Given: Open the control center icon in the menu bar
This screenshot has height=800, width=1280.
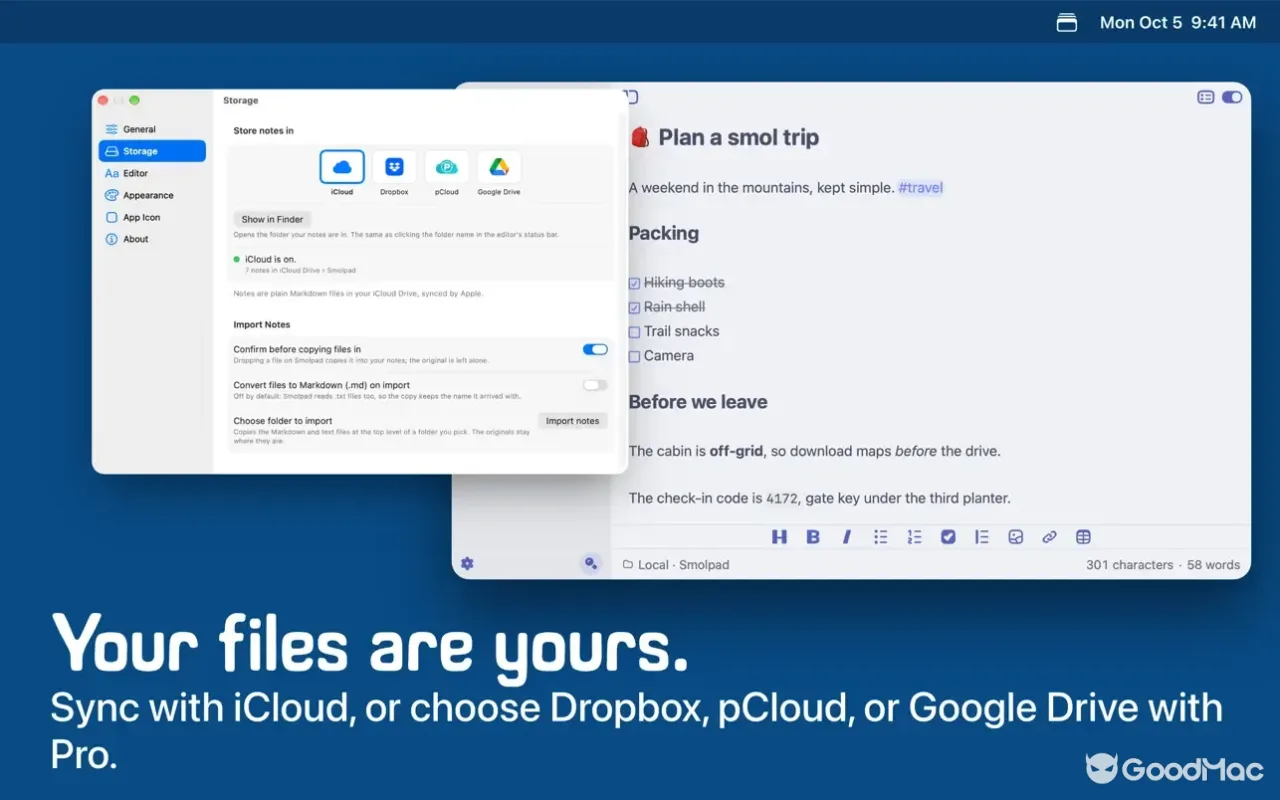Looking at the screenshot, I should click(1067, 22).
